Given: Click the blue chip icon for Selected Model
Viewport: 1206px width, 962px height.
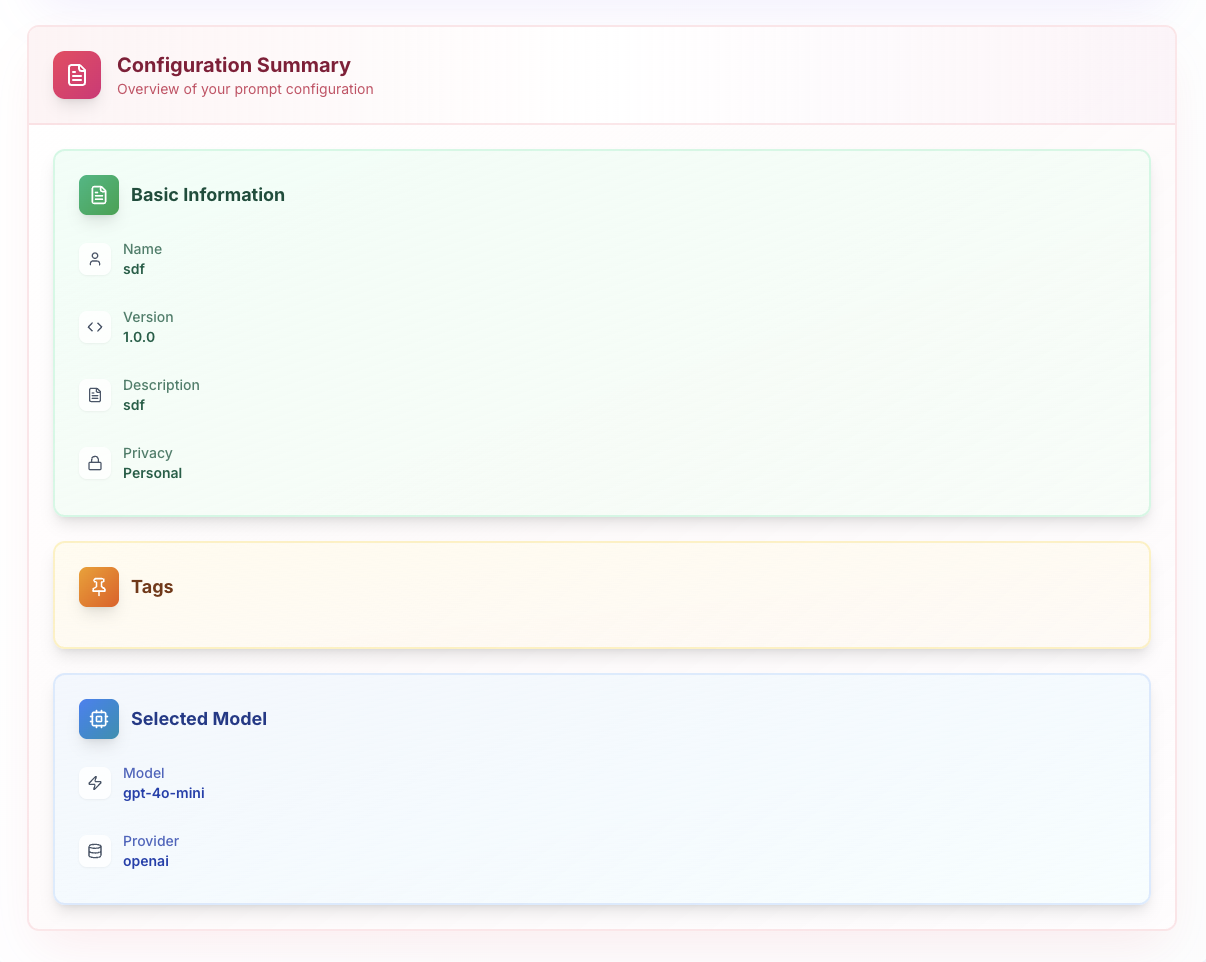Looking at the screenshot, I should (99, 719).
